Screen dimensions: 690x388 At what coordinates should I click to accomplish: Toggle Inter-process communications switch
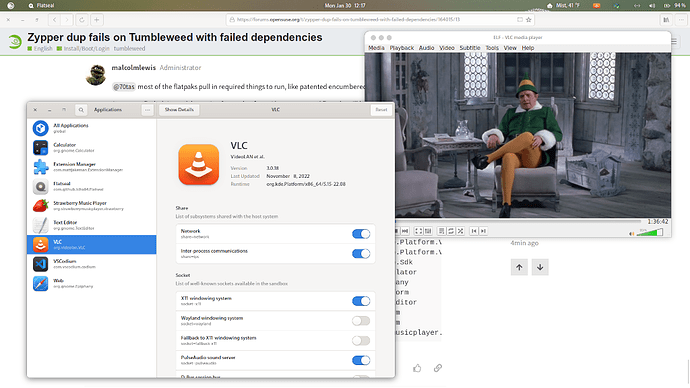coord(361,254)
